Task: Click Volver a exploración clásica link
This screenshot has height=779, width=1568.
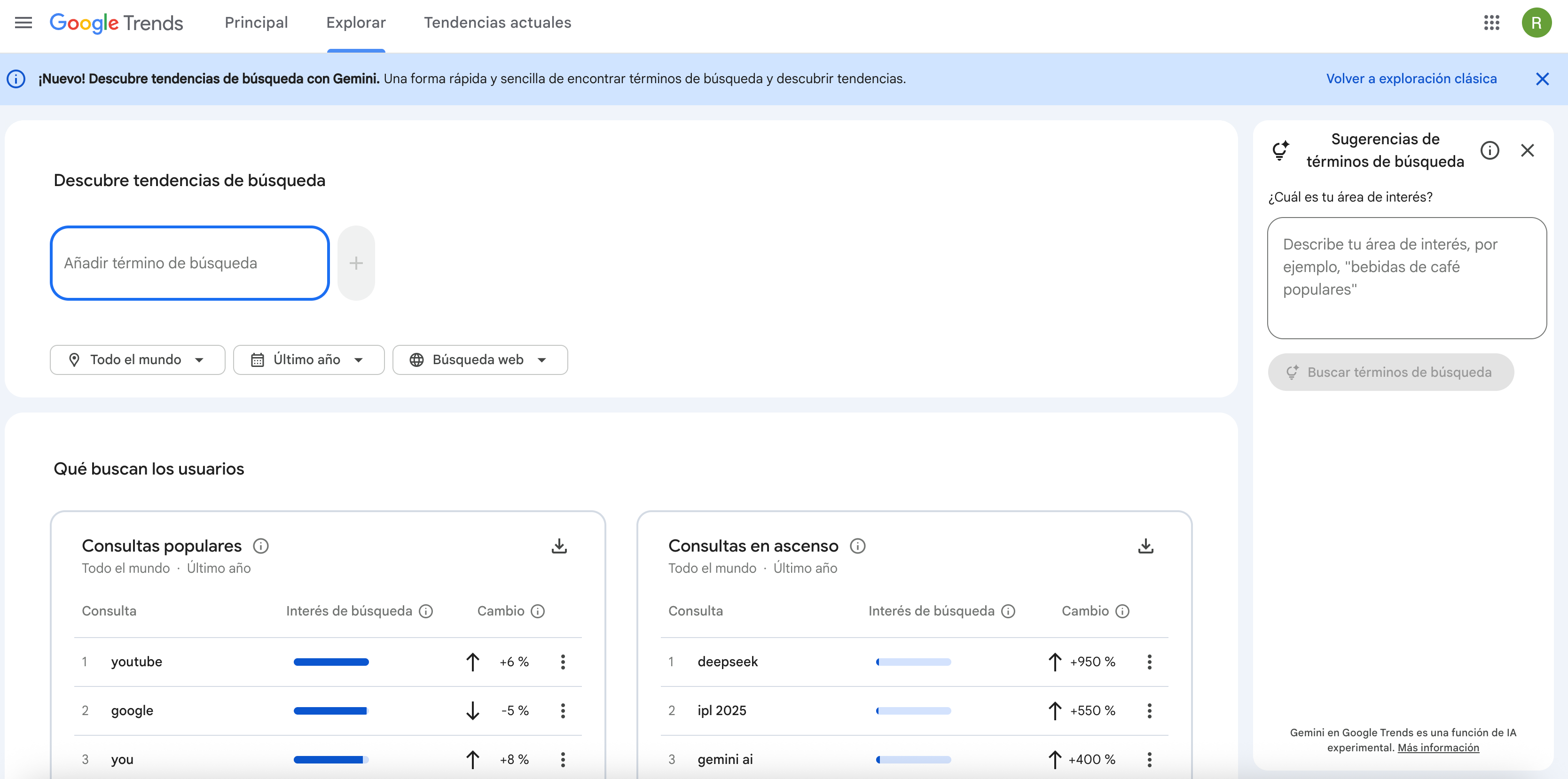Action: [x=1411, y=78]
